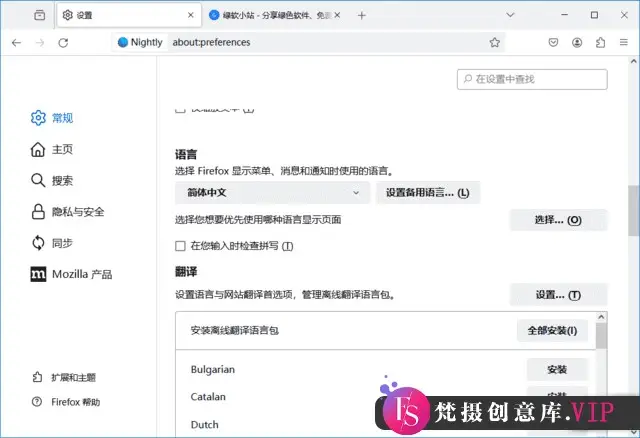Click 设置备用语言 button
The width and height of the screenshot is (640, 438).
(x=428, y=193)
